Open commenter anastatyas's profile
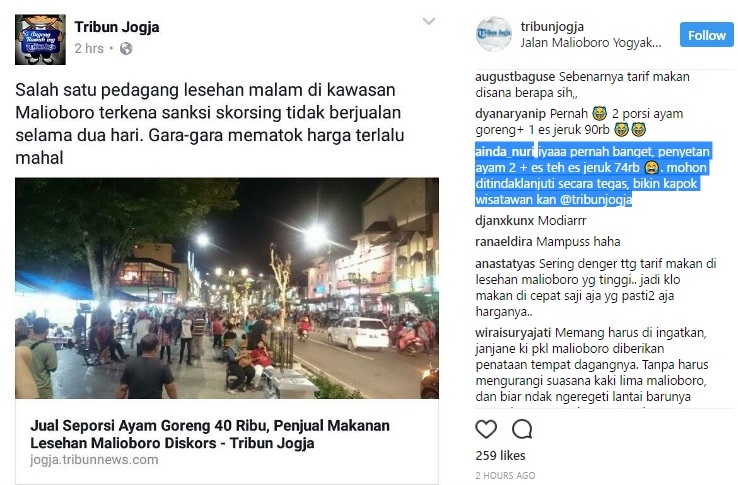Screen dimensions: 738x485 point(505,264)
